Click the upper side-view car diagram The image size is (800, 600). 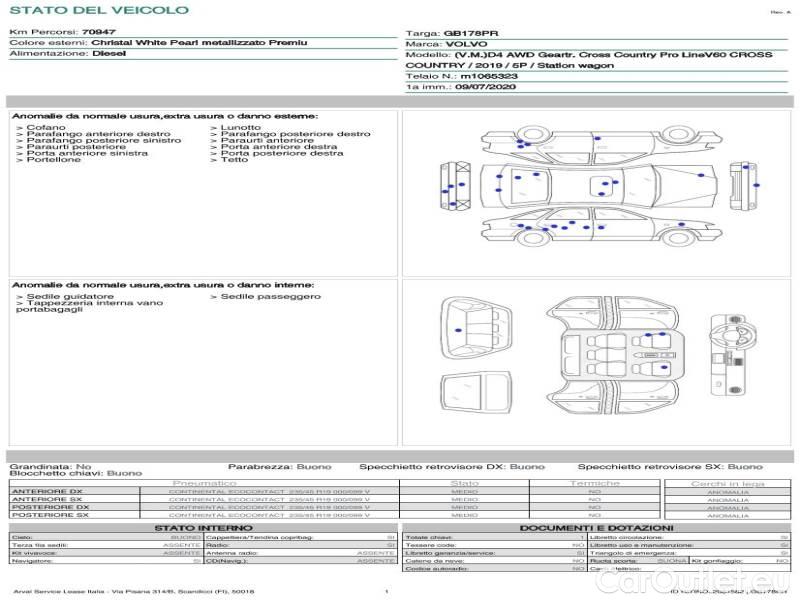click(x=598, y=144)
